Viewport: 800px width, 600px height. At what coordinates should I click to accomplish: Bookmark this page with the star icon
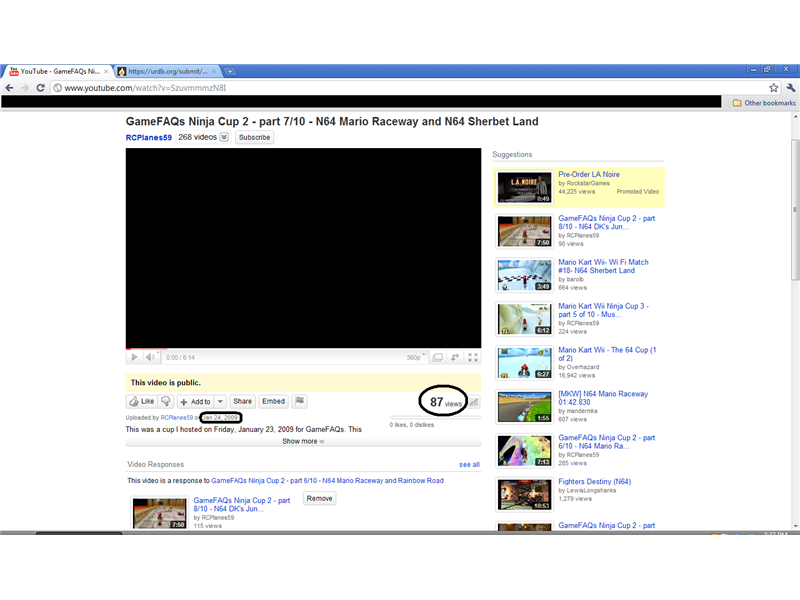[772, 88]
